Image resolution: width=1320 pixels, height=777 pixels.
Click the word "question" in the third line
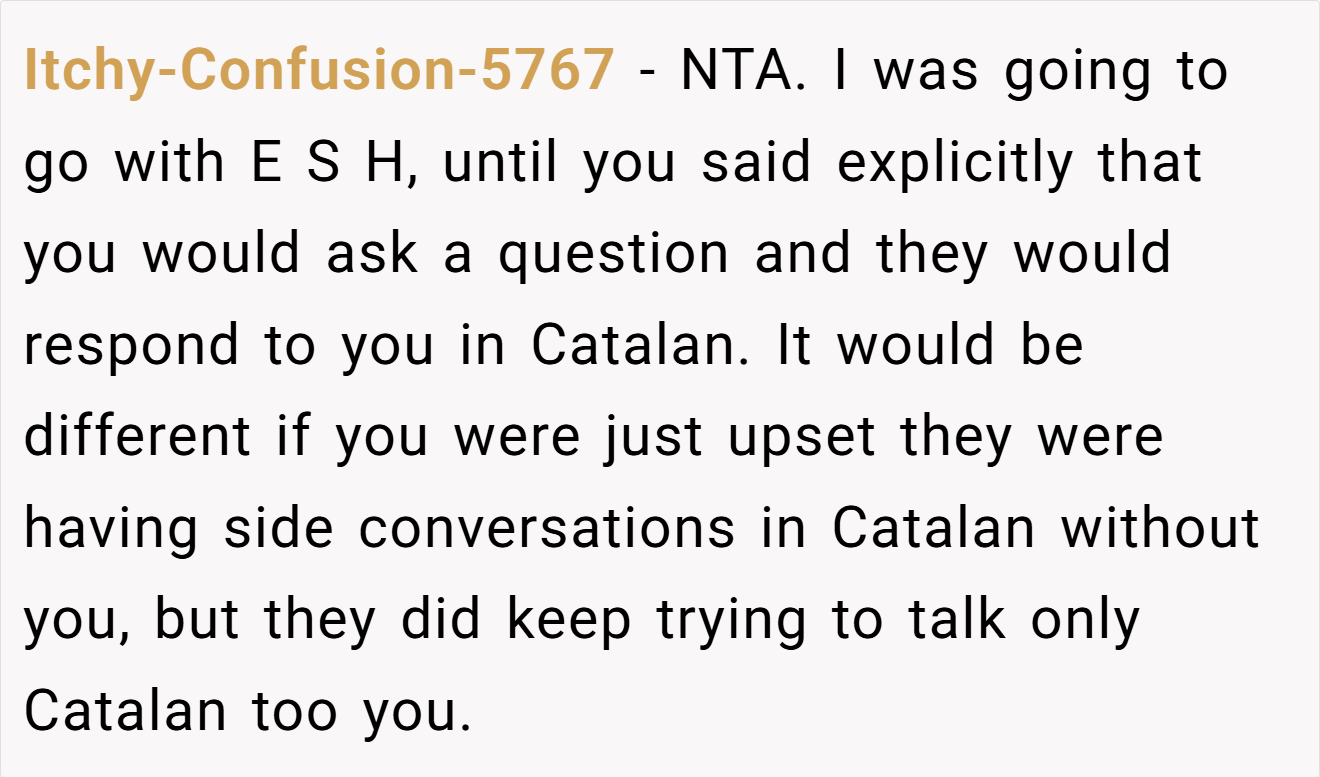[614, 254]
